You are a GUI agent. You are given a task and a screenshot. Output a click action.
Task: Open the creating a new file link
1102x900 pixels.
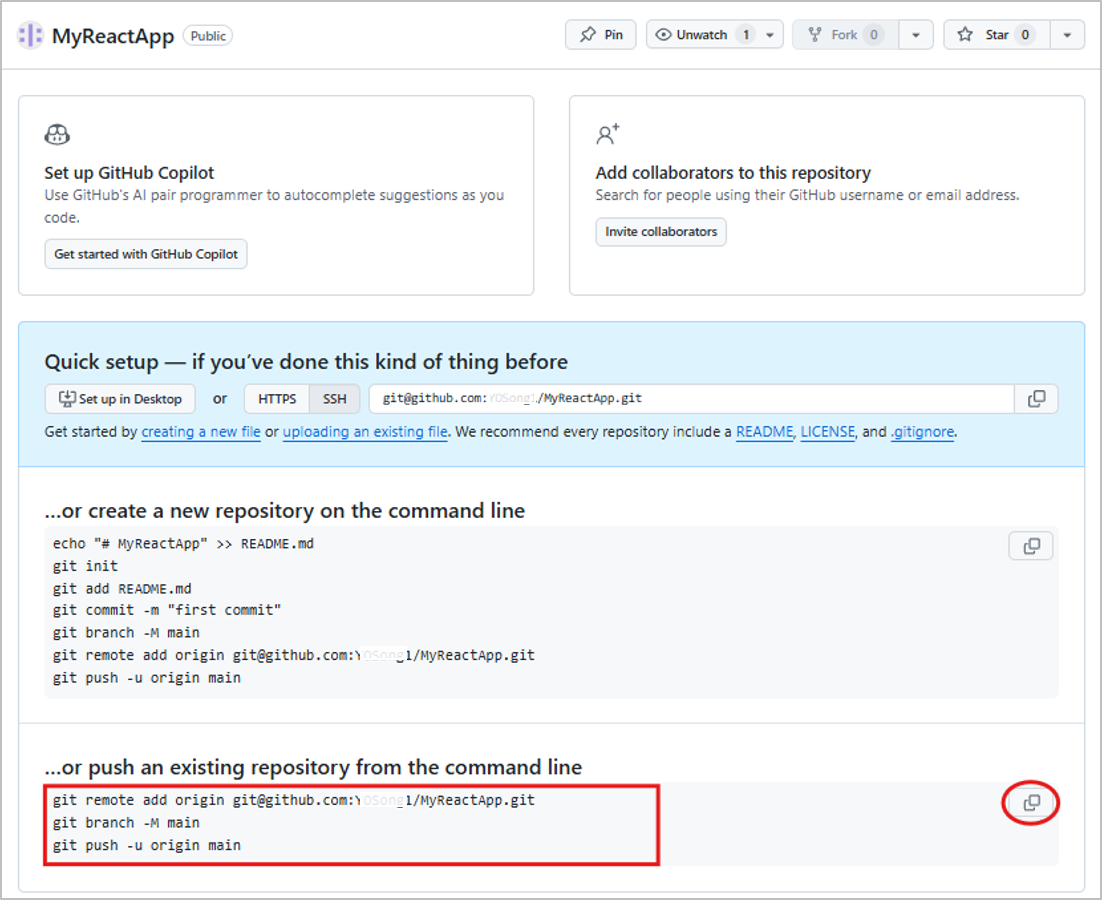click(x=201, y=431)
